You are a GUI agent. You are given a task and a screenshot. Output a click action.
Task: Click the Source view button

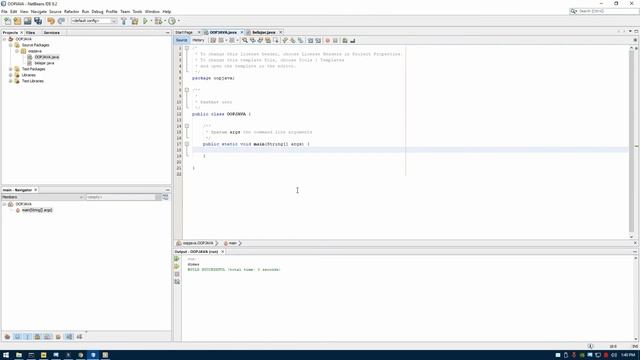pyautogui.click(x=182, y=40)
